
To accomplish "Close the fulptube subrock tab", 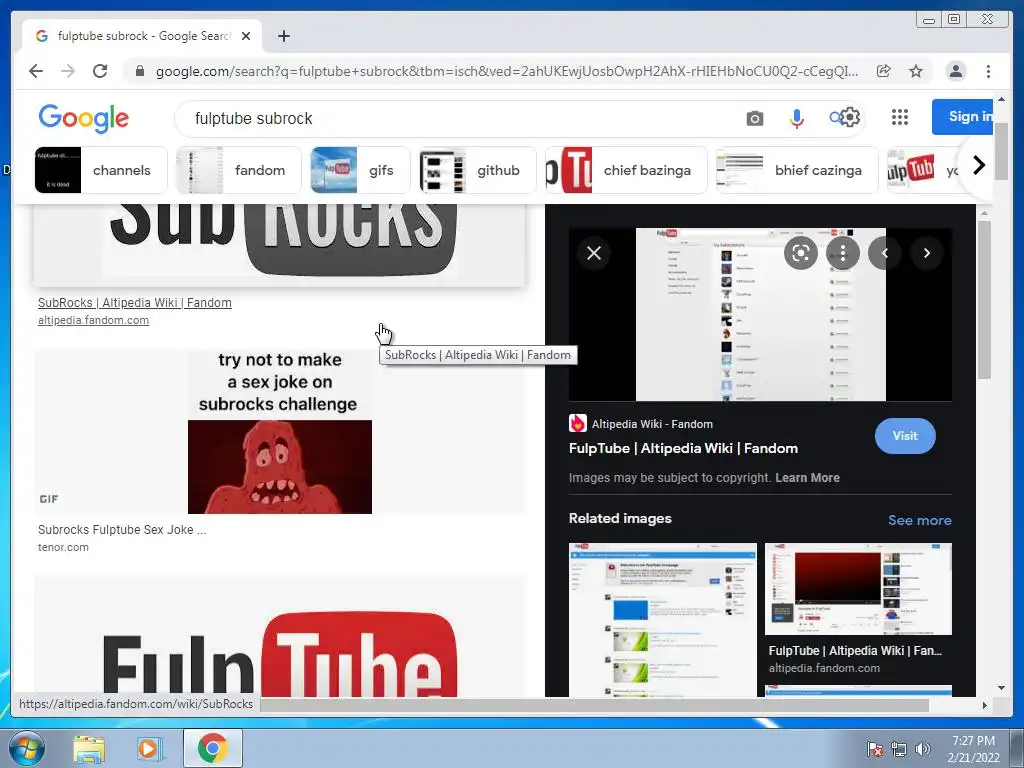I will pos(246,36).
